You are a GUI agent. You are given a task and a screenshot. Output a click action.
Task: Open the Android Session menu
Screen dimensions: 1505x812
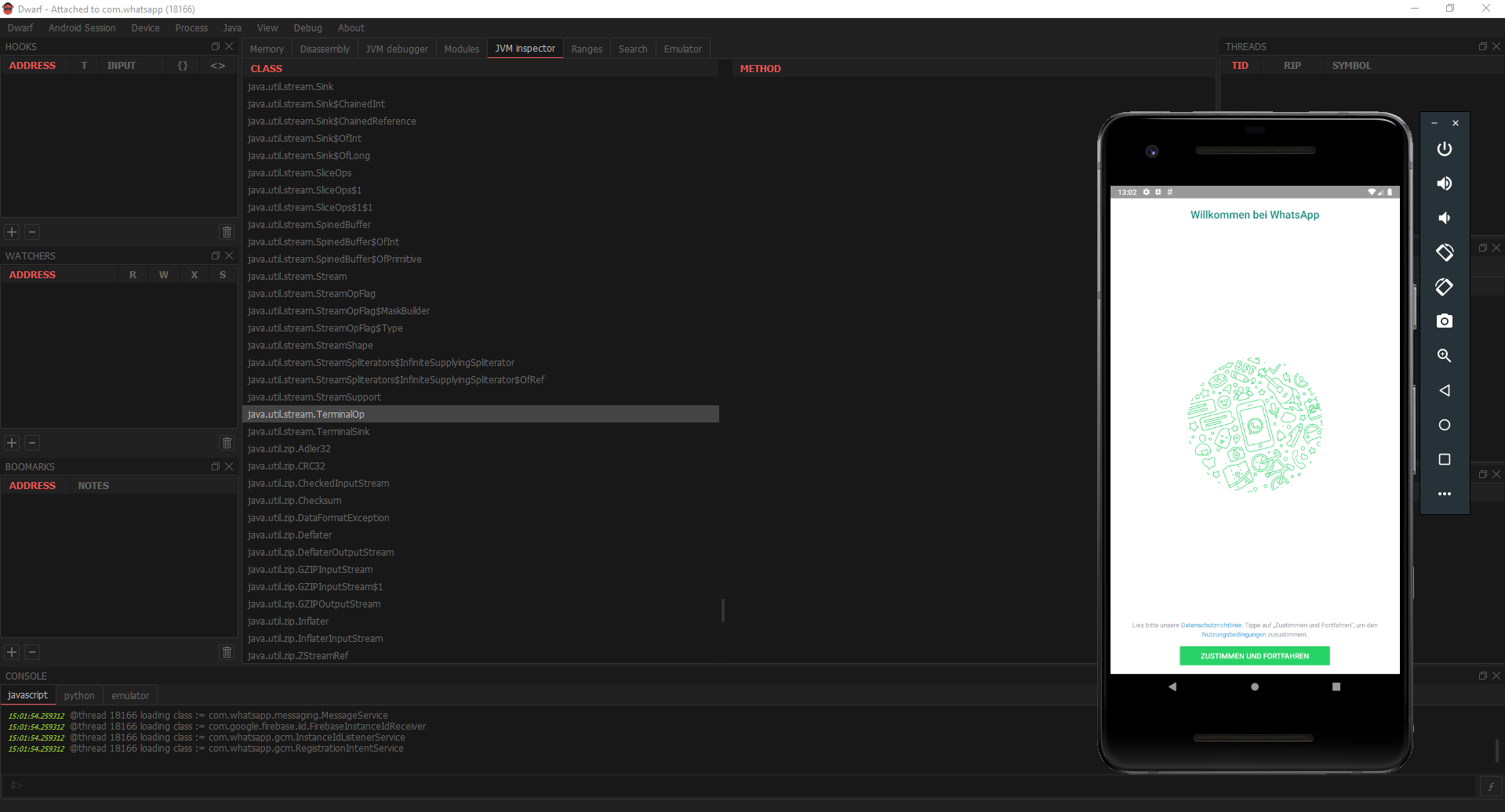coord(82,27)
